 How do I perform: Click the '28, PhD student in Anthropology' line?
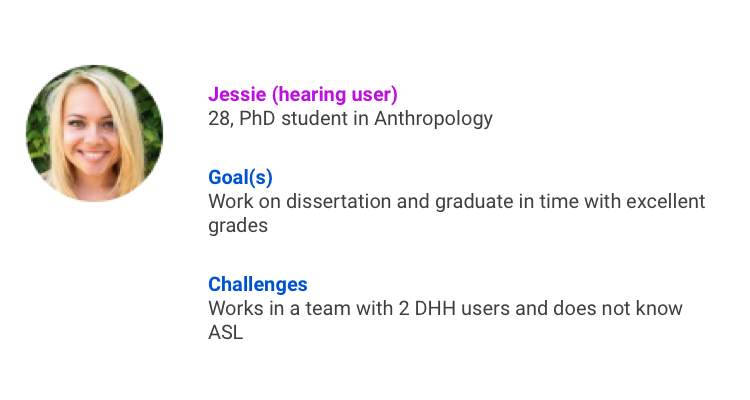[350, 119]
